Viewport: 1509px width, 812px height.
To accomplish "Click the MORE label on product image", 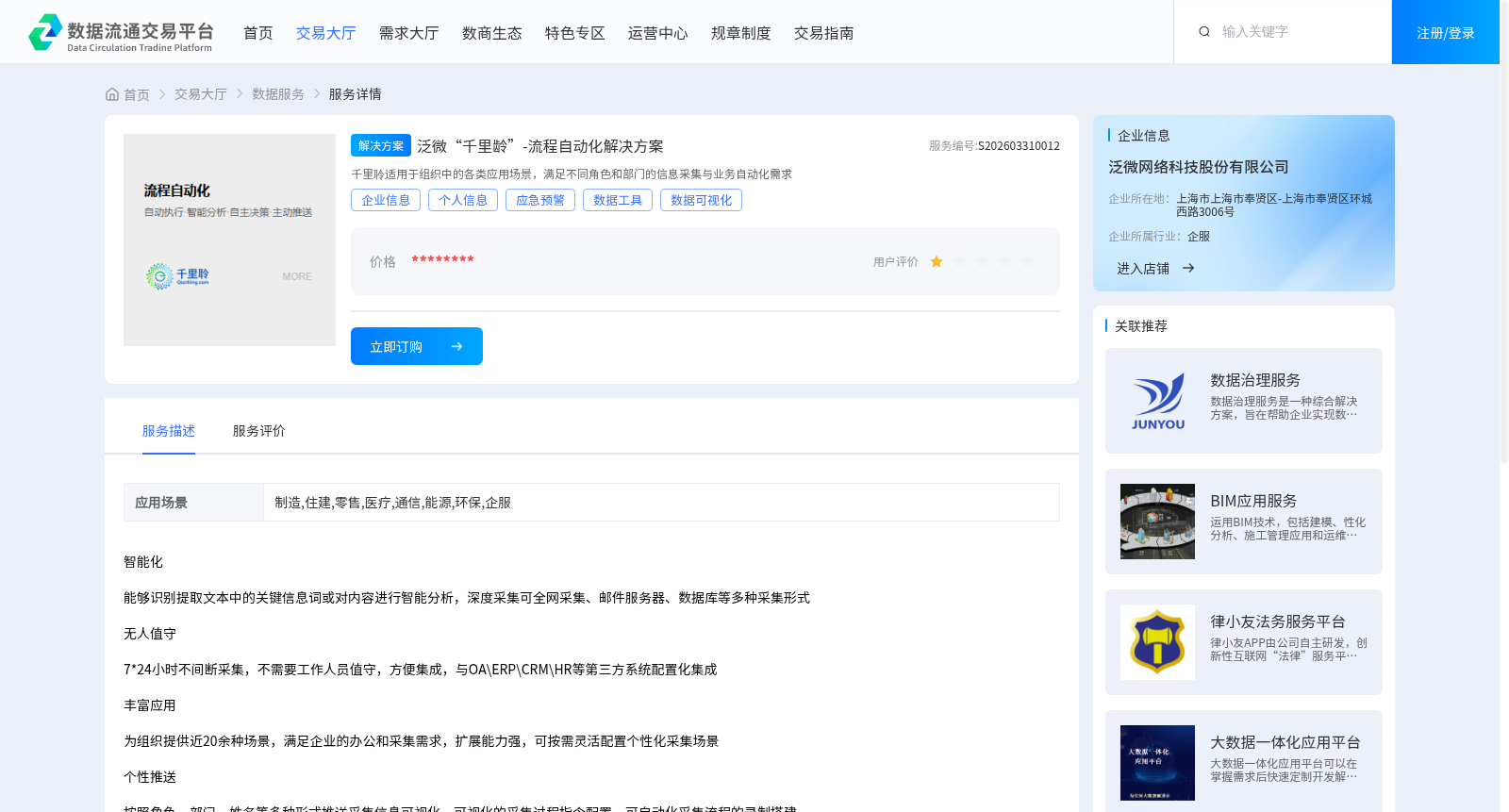I will tap(297, 276).
